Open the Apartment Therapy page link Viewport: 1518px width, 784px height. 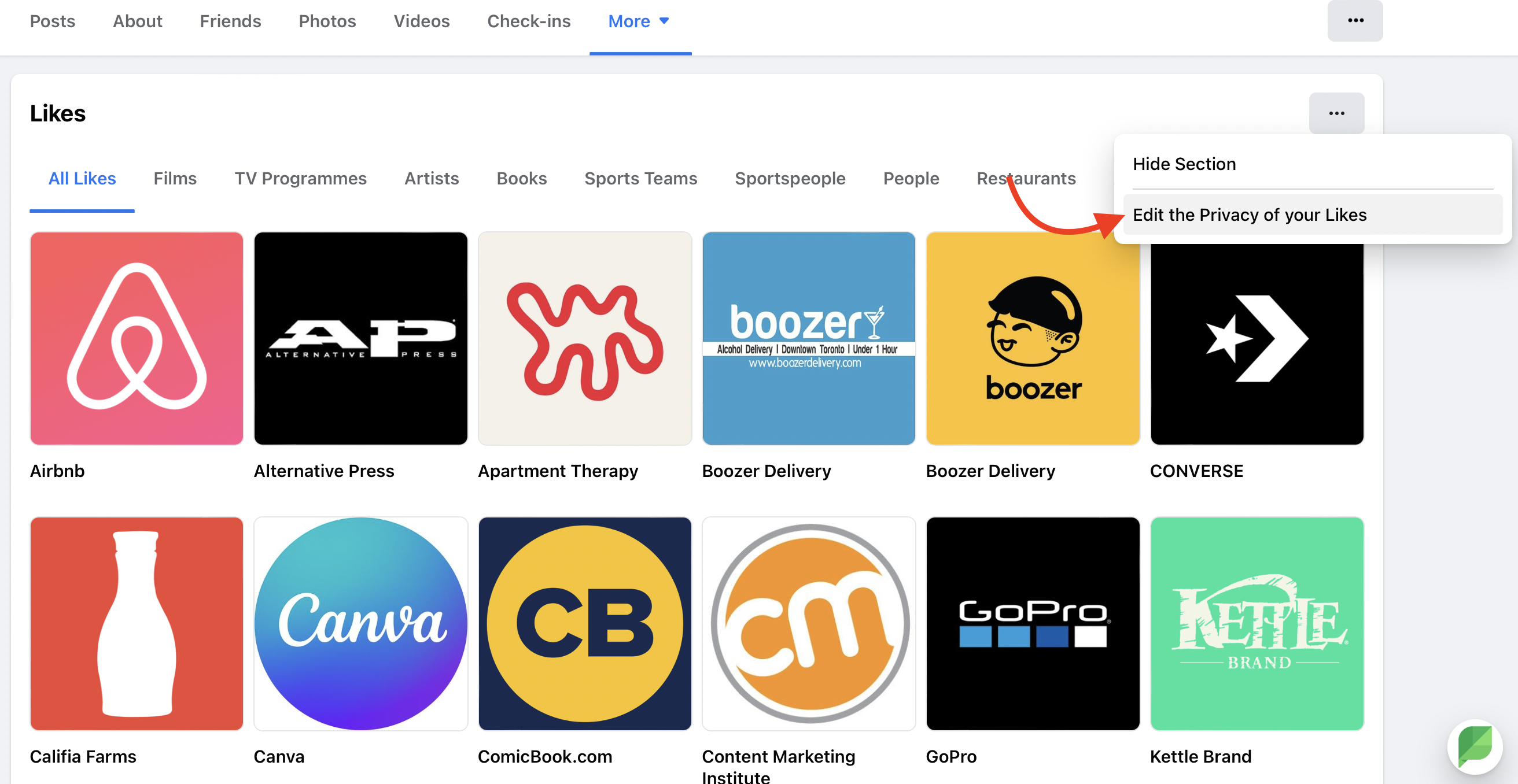pos(558,471)
